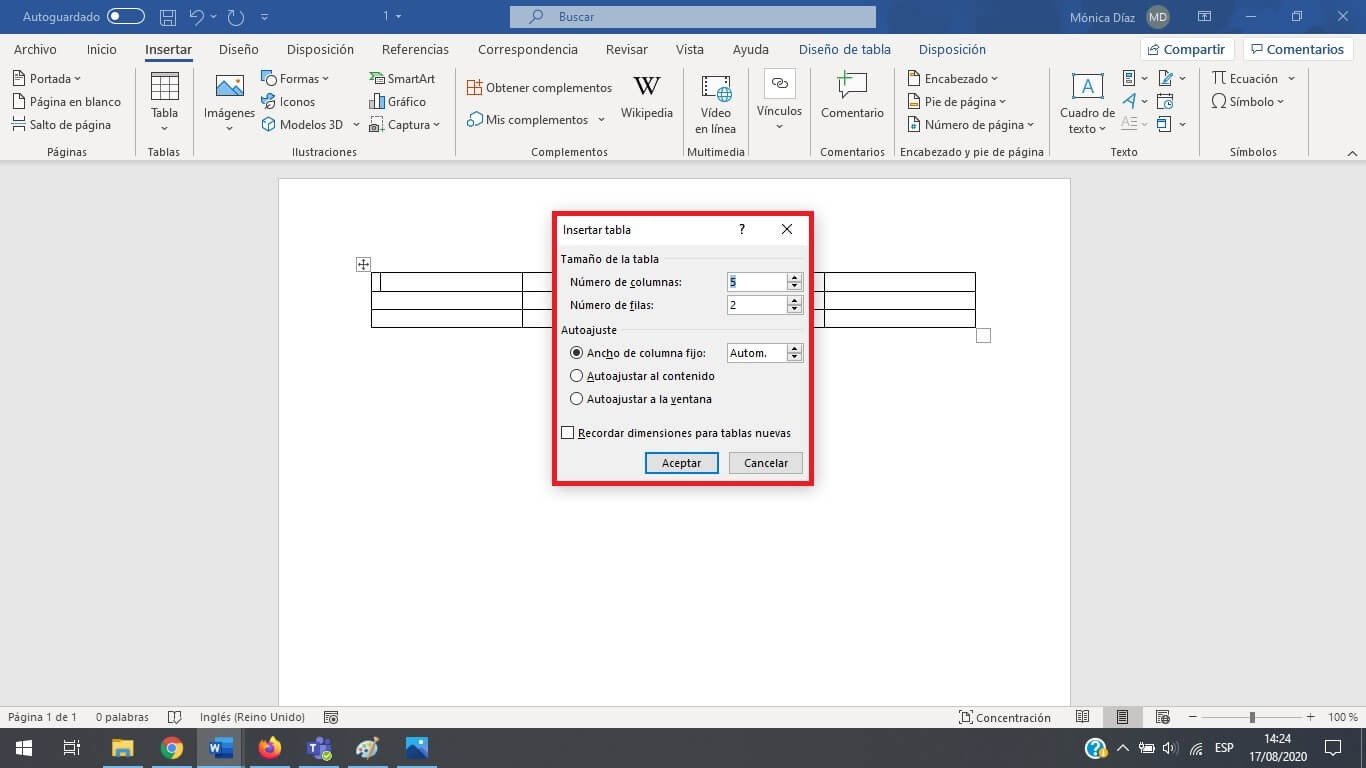Open the Iconos gallery
This screenshot has height=768, width=1366.
pyautogui.click(x=288, y=101)
